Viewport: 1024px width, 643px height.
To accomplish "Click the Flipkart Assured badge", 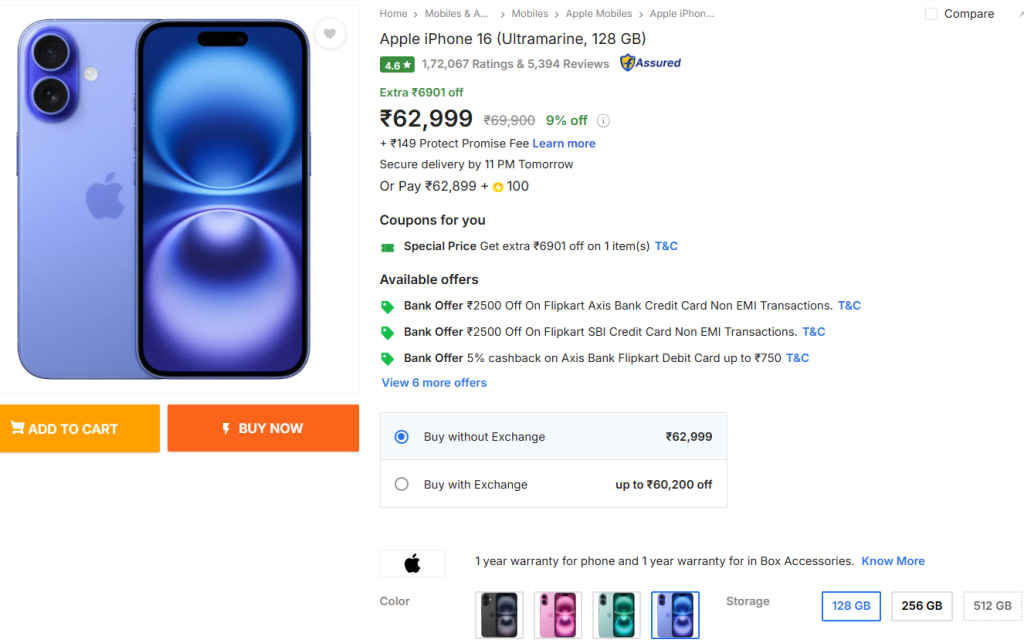I will tap(650, 63).
